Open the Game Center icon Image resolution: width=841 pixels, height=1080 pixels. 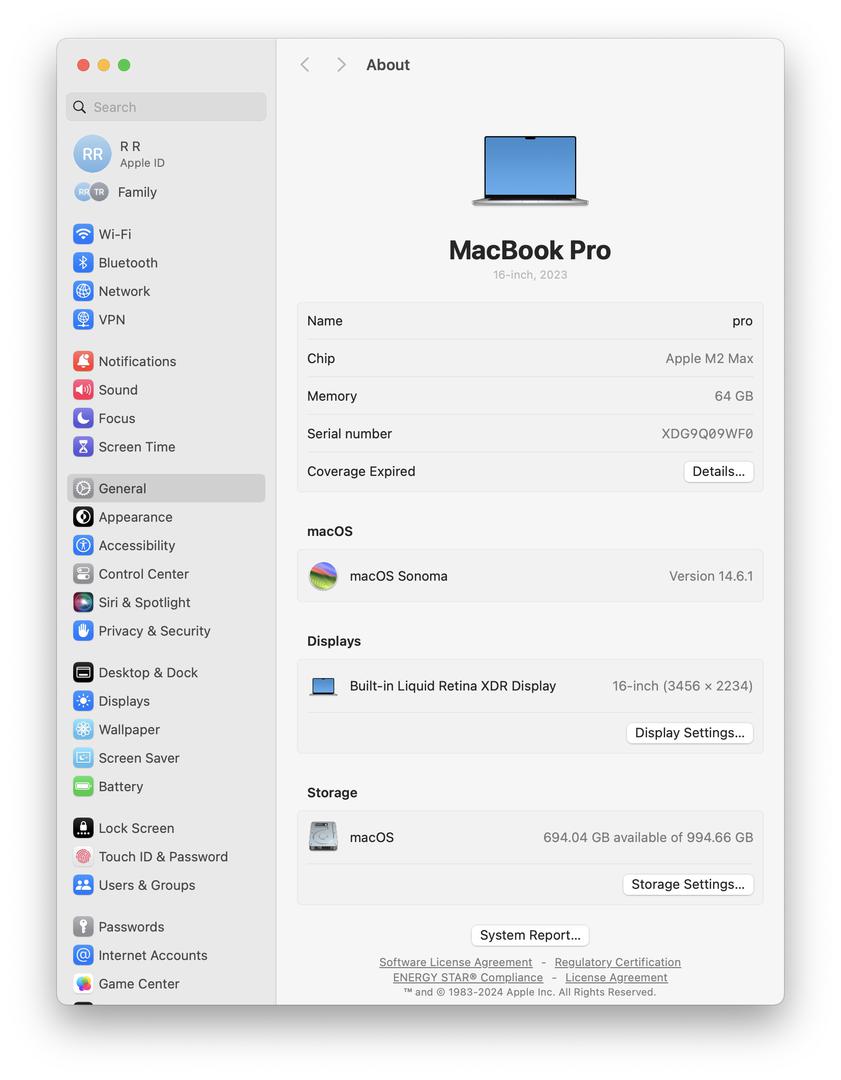click(x=83, y=984)
